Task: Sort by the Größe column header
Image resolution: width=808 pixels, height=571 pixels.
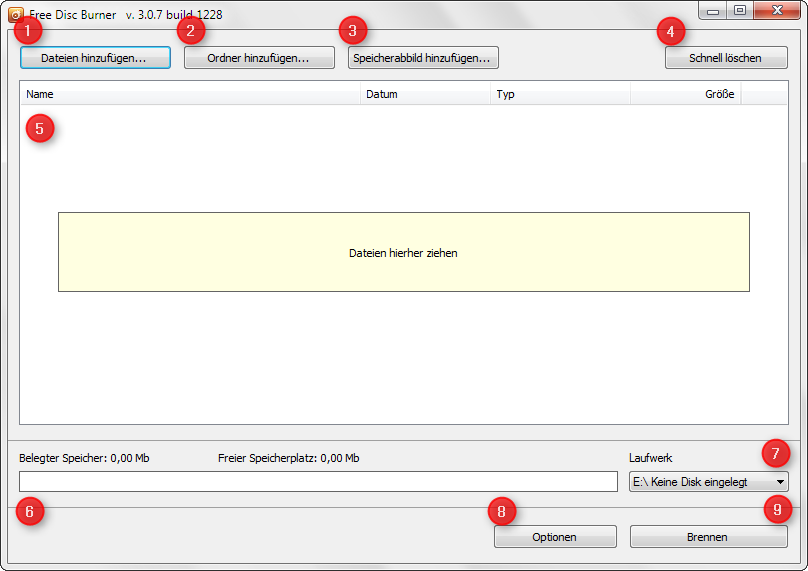Action: click(686, 94)
